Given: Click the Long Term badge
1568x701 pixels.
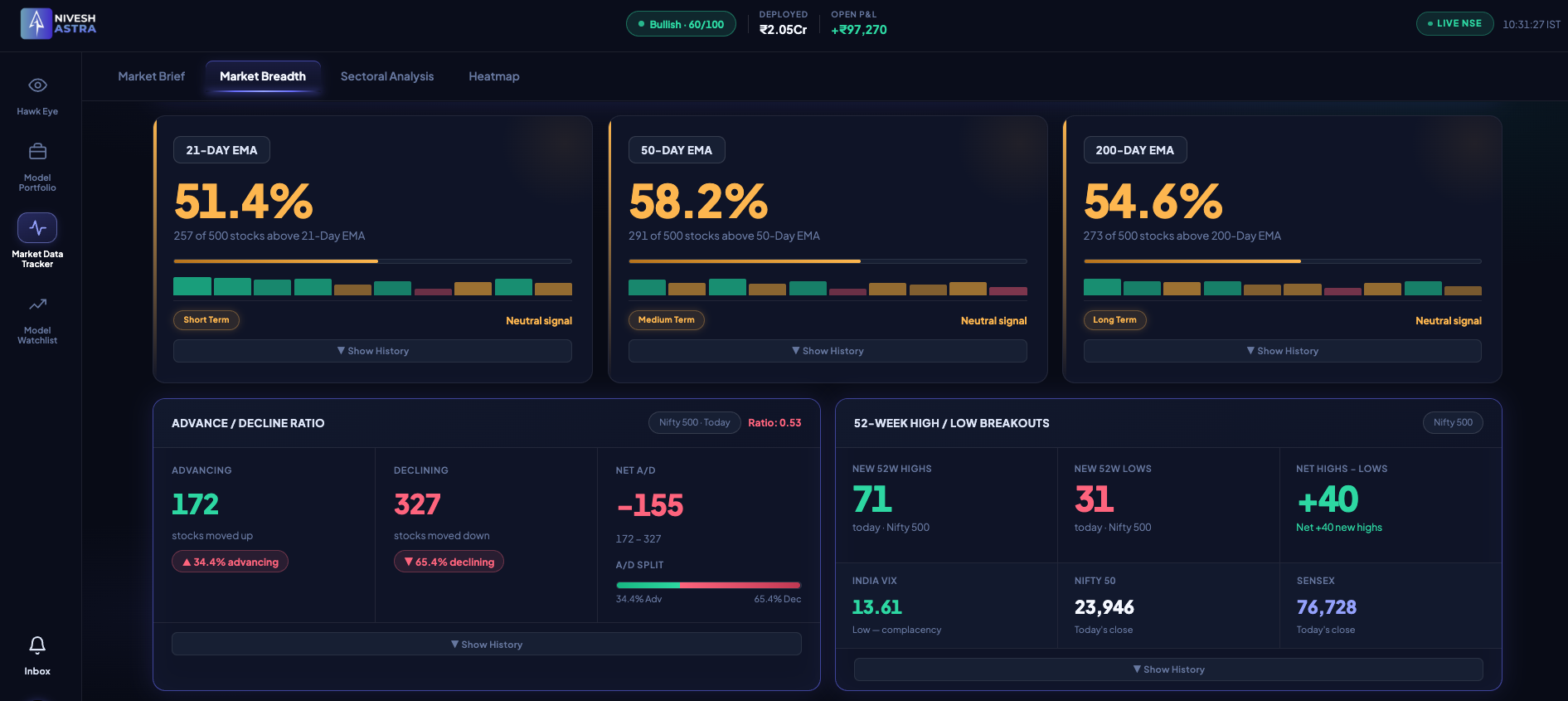Looking at the screenshot, I should click(x=1114, y=320).
